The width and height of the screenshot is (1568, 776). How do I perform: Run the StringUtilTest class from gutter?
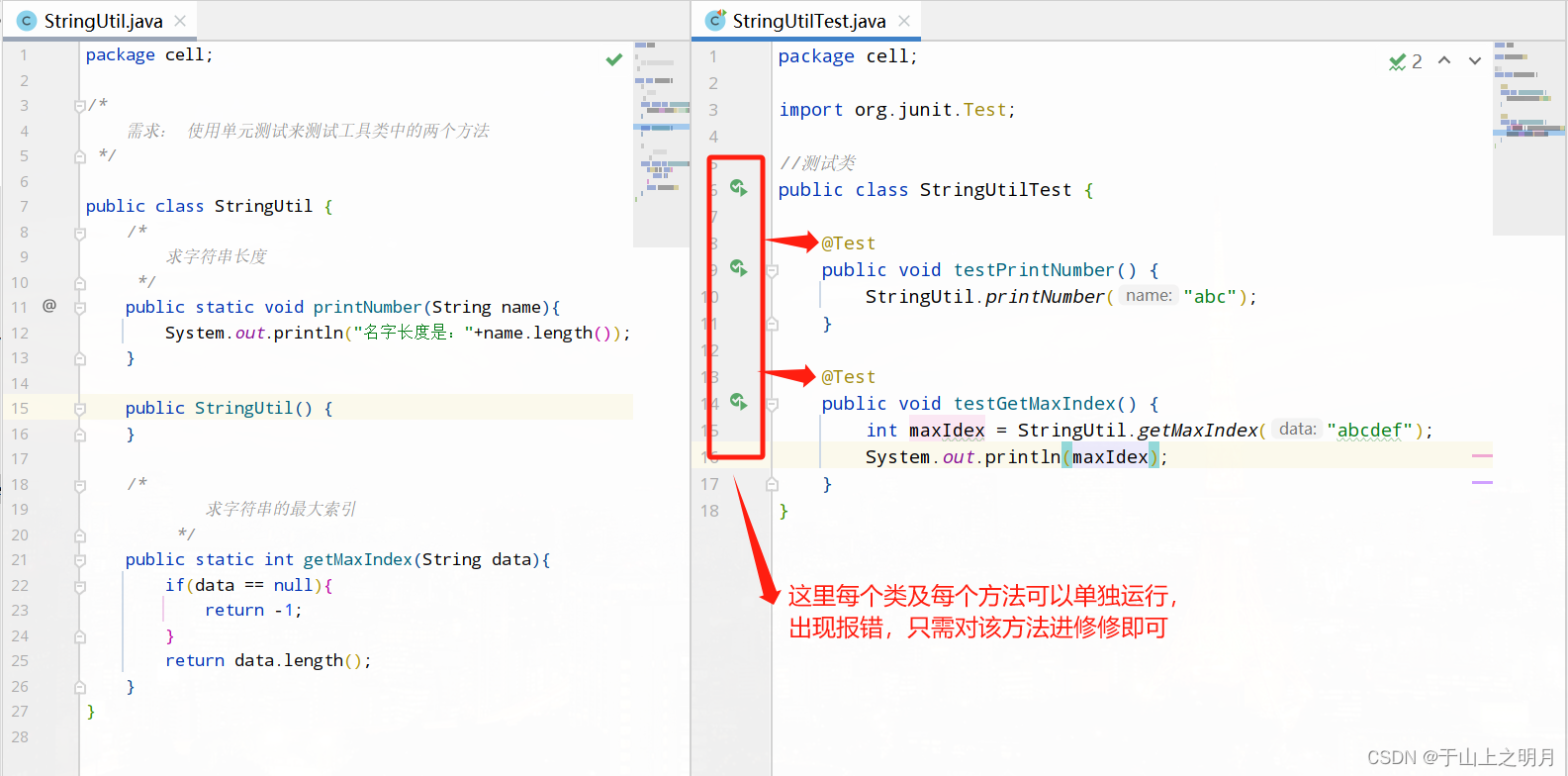(738, 188)
